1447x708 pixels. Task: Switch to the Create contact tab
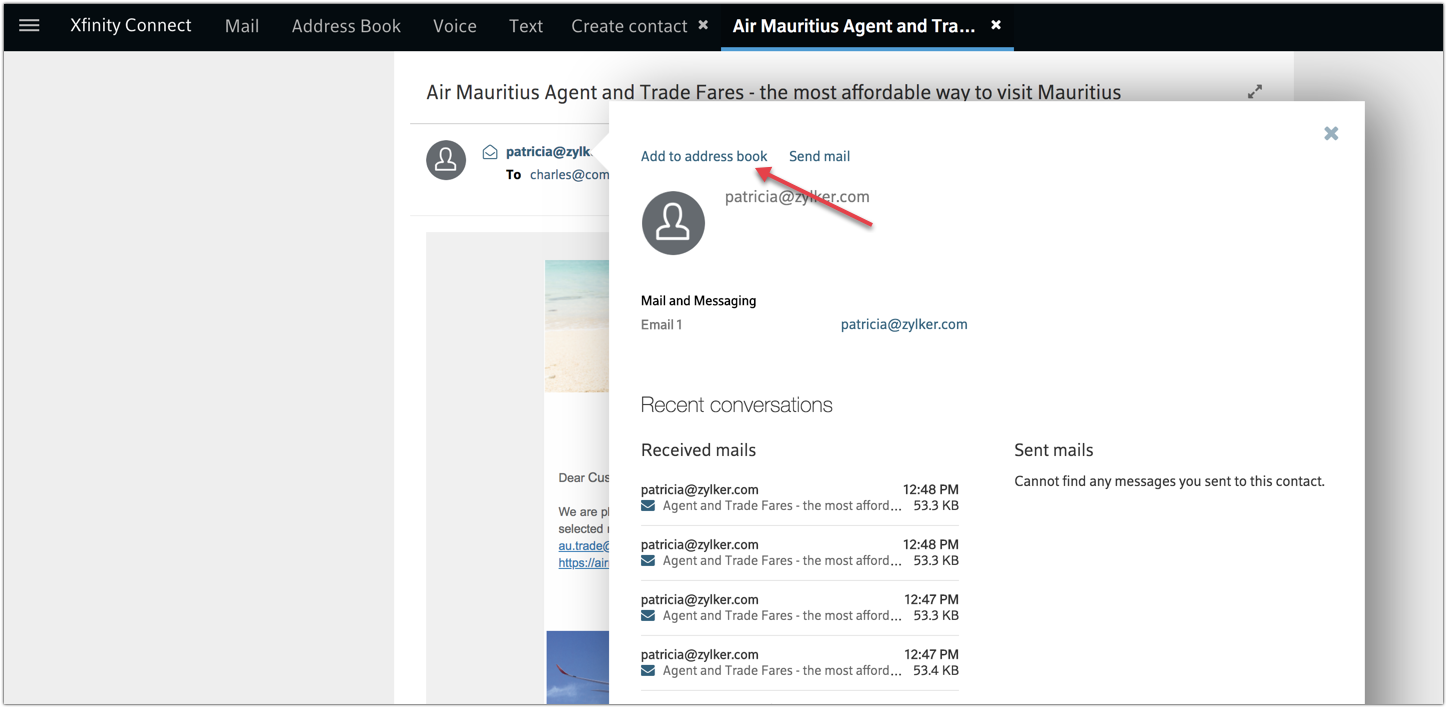pos(629,26)
